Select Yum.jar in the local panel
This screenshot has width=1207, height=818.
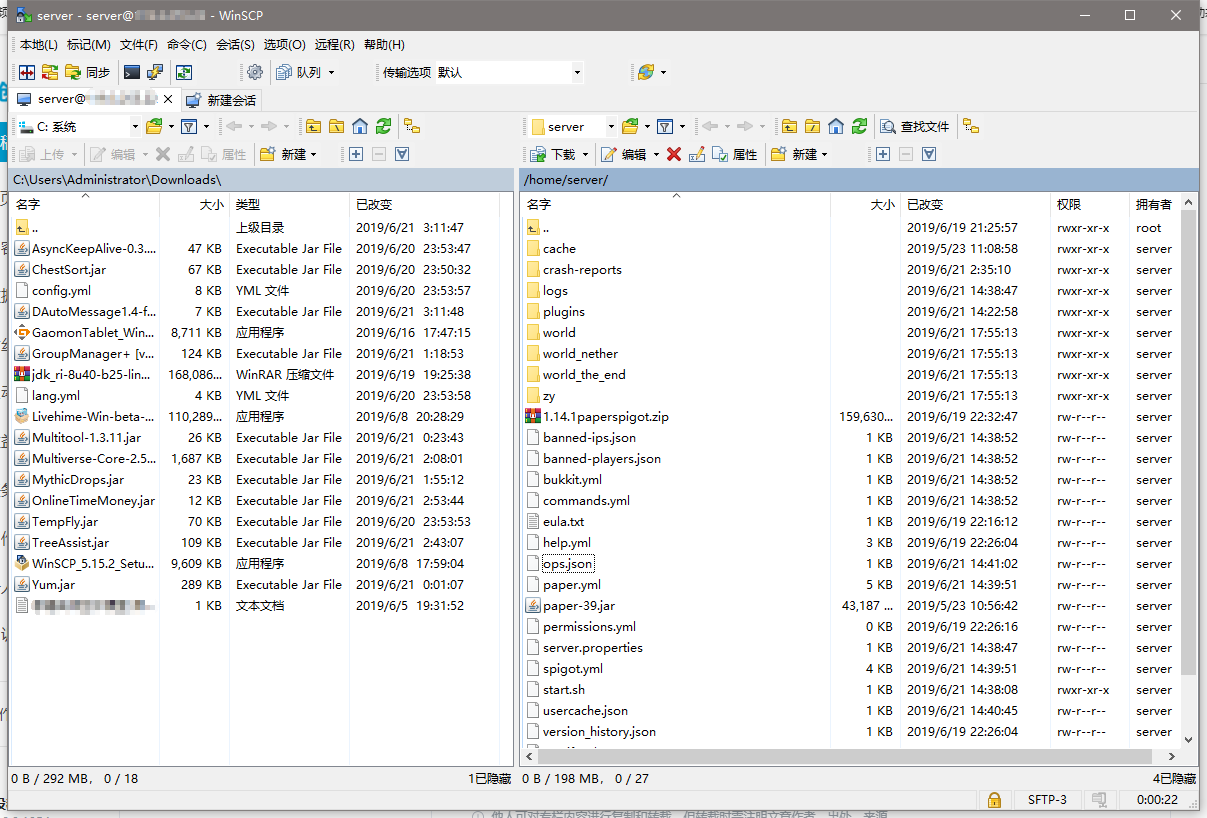53,585
